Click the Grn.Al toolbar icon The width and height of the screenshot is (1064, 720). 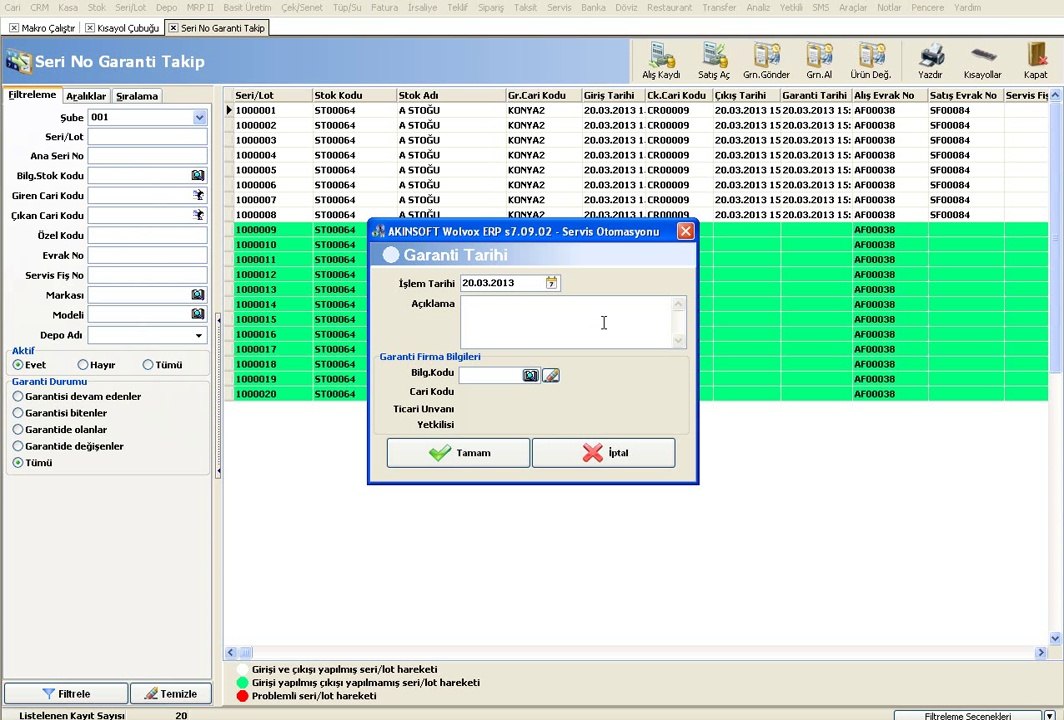(x=819, y=61)
